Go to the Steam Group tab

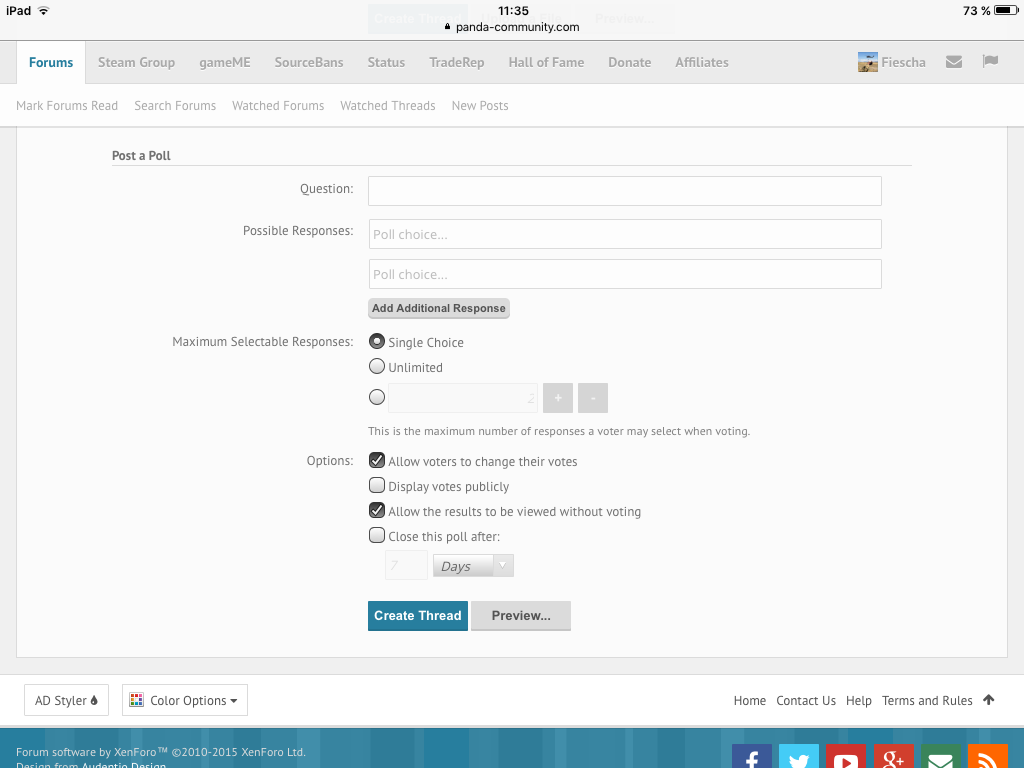tap(136, 62)
